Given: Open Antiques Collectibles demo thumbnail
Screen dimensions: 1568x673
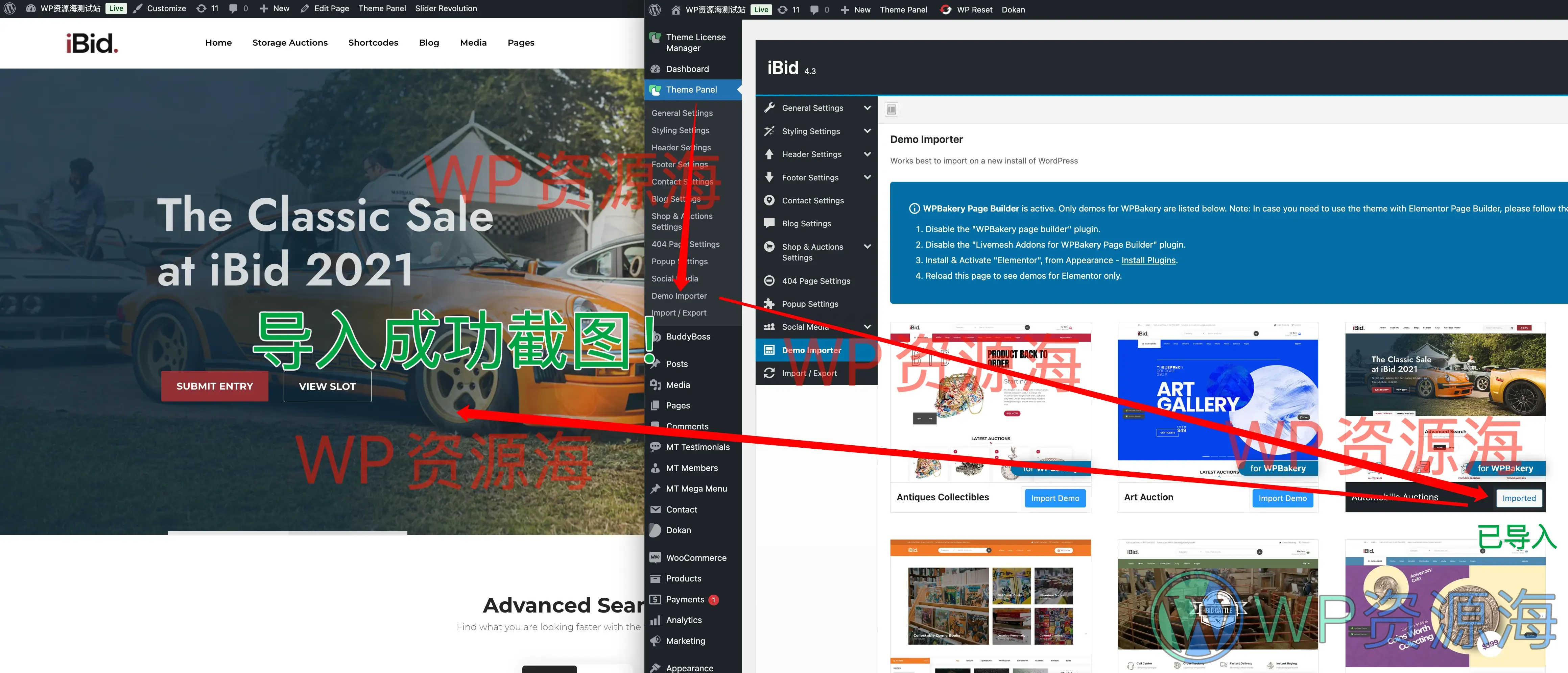Looking at the screenshot, I should point(990,402).
